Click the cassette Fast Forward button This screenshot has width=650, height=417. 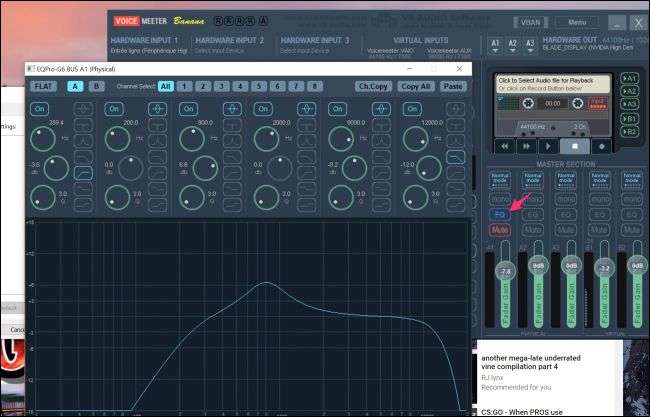(528, 146)
